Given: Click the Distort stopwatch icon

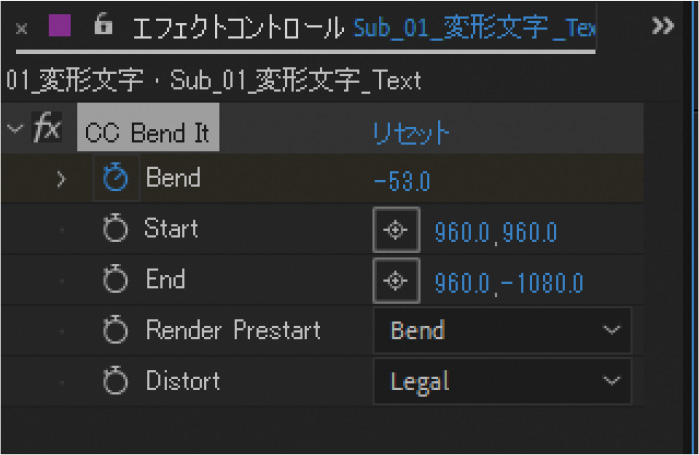Looking at the screenshot, I should click(x=117, y=381).
